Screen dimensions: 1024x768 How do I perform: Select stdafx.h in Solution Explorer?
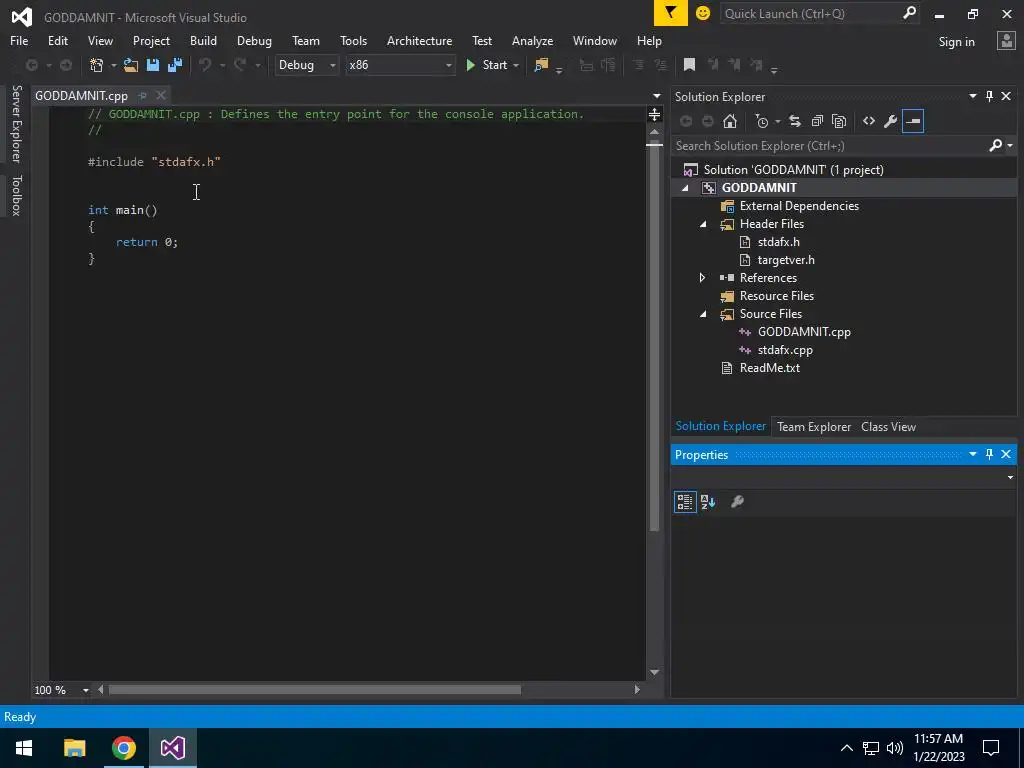pos(778,242)
